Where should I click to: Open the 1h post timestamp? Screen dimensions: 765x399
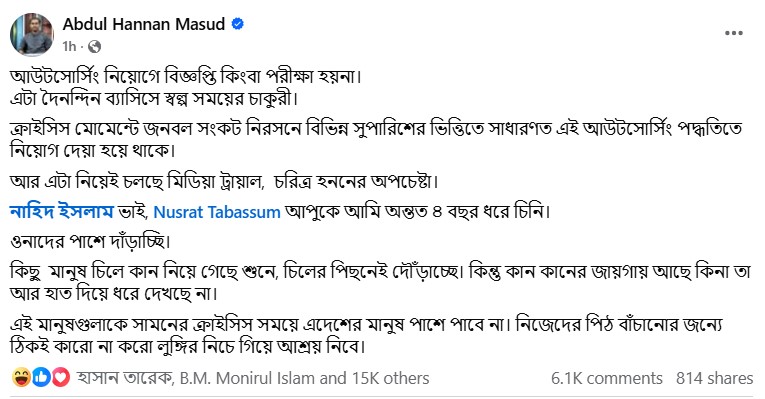coord(69,46)
